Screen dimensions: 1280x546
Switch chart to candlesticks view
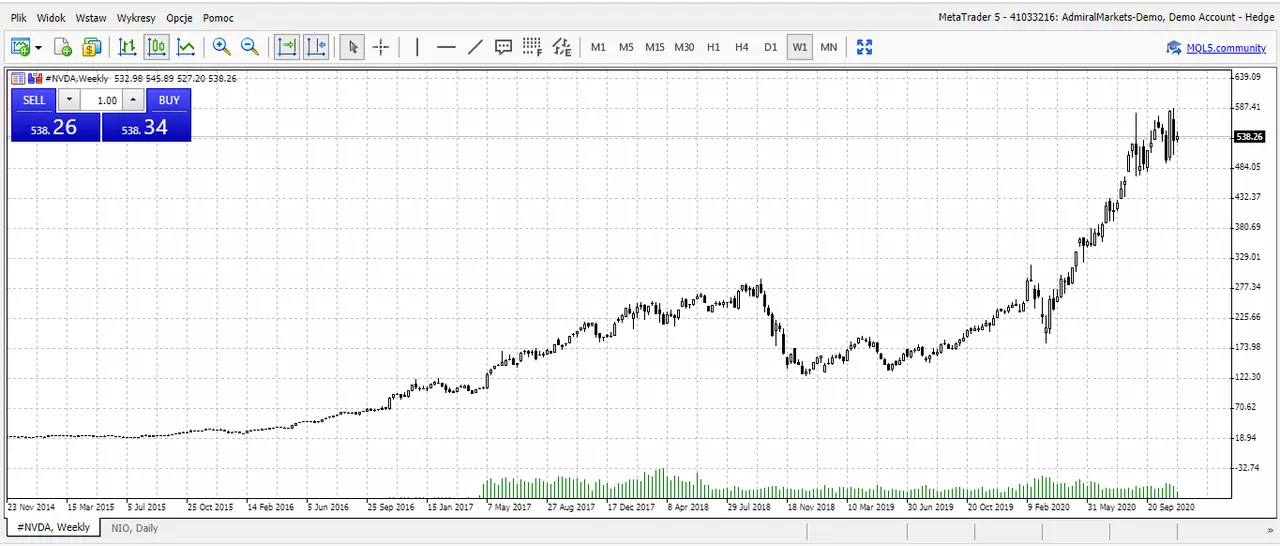(156, 47)
